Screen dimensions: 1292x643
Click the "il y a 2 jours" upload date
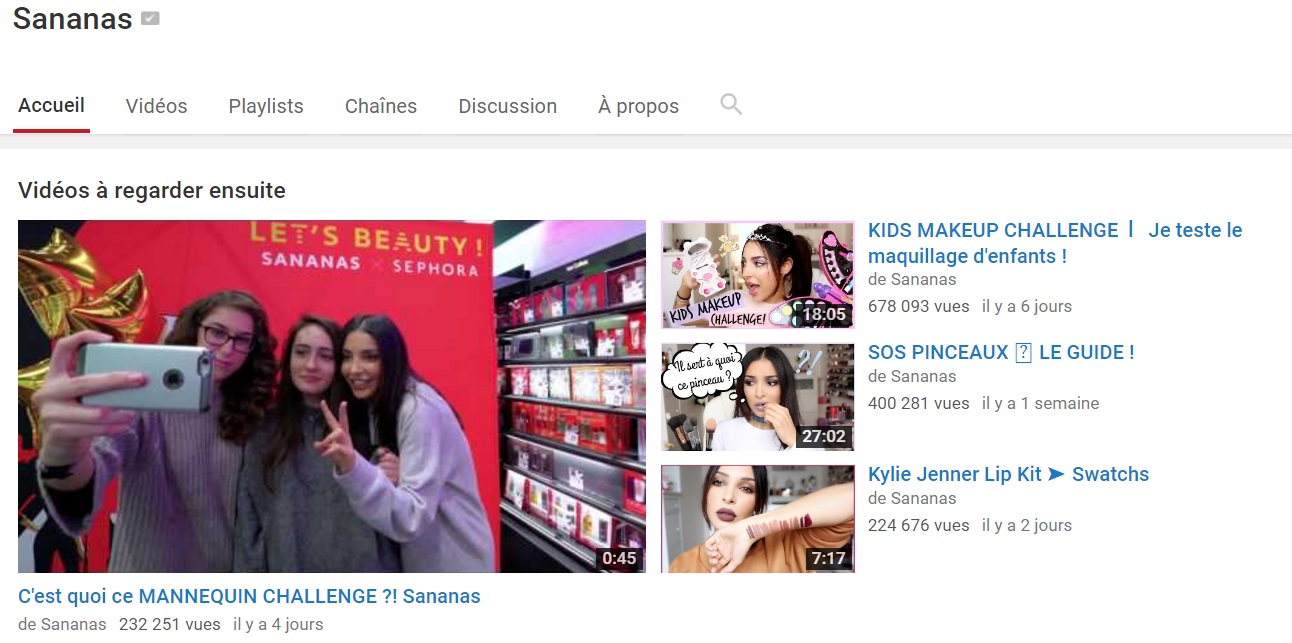click(x=1027, y=525)
